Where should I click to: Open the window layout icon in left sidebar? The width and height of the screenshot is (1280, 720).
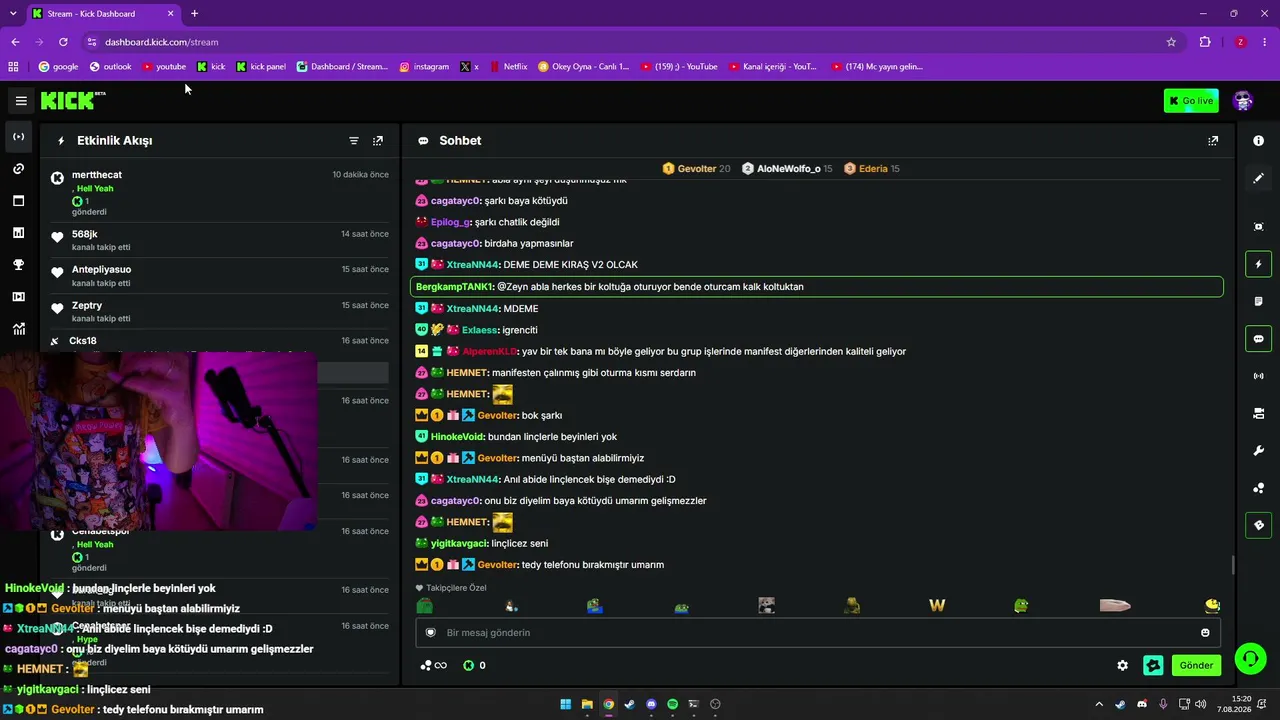coord(18,201)
